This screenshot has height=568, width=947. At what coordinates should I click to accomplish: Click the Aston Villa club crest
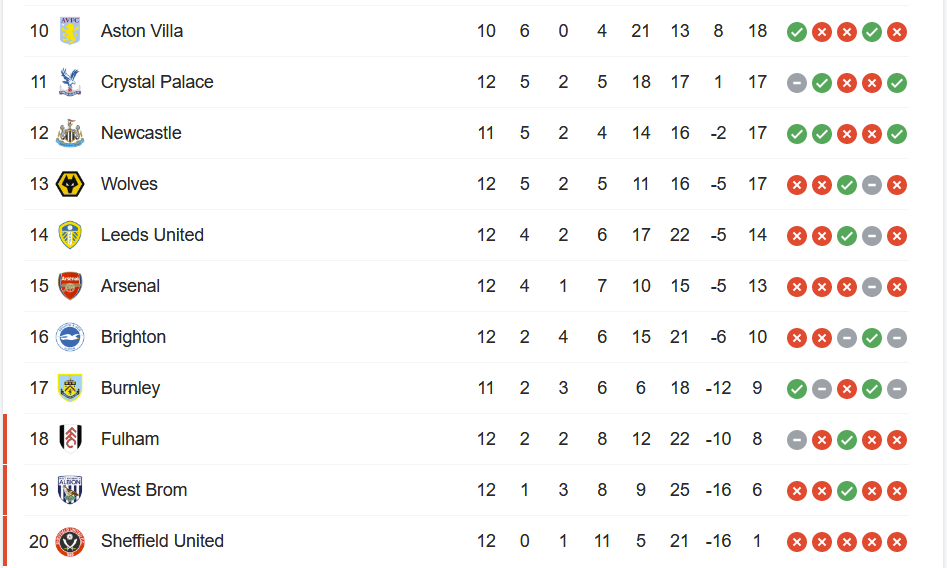coord(70,31)
